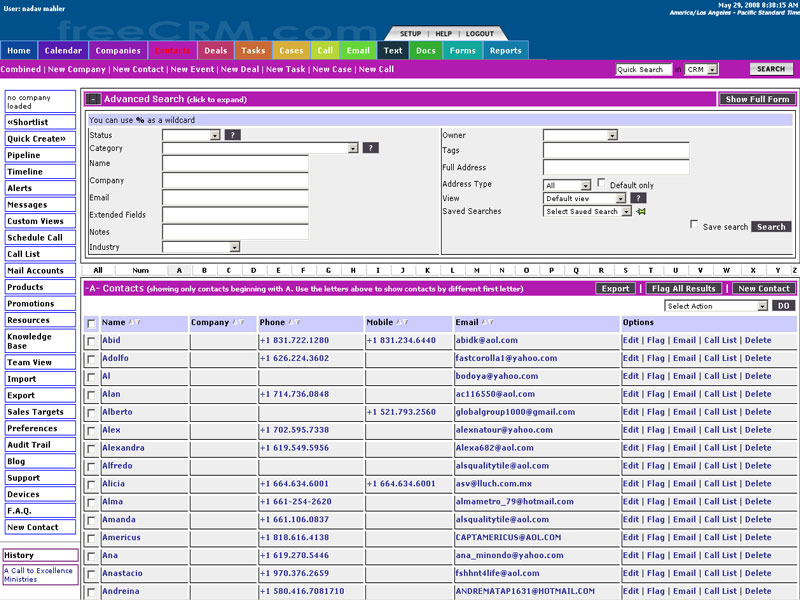
Task: Open the Address Type dropdown showing All
Action: 567,185
